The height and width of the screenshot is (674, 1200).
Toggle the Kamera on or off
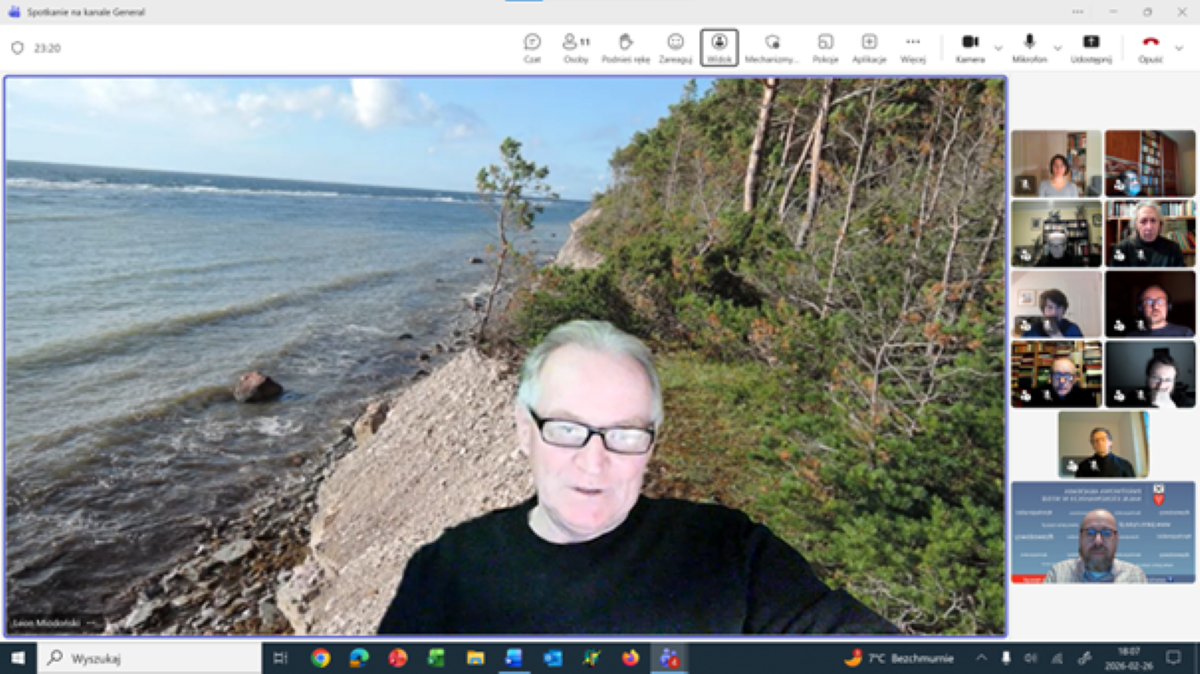pos(970,47)
